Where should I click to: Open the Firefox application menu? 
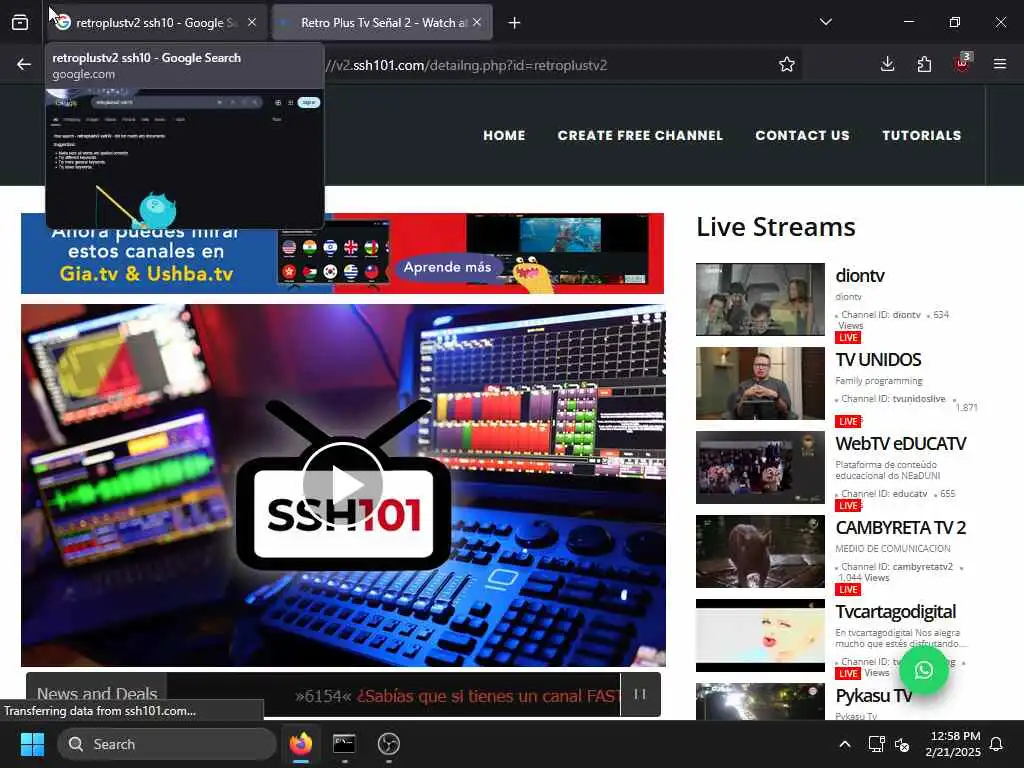(1000, 64)
